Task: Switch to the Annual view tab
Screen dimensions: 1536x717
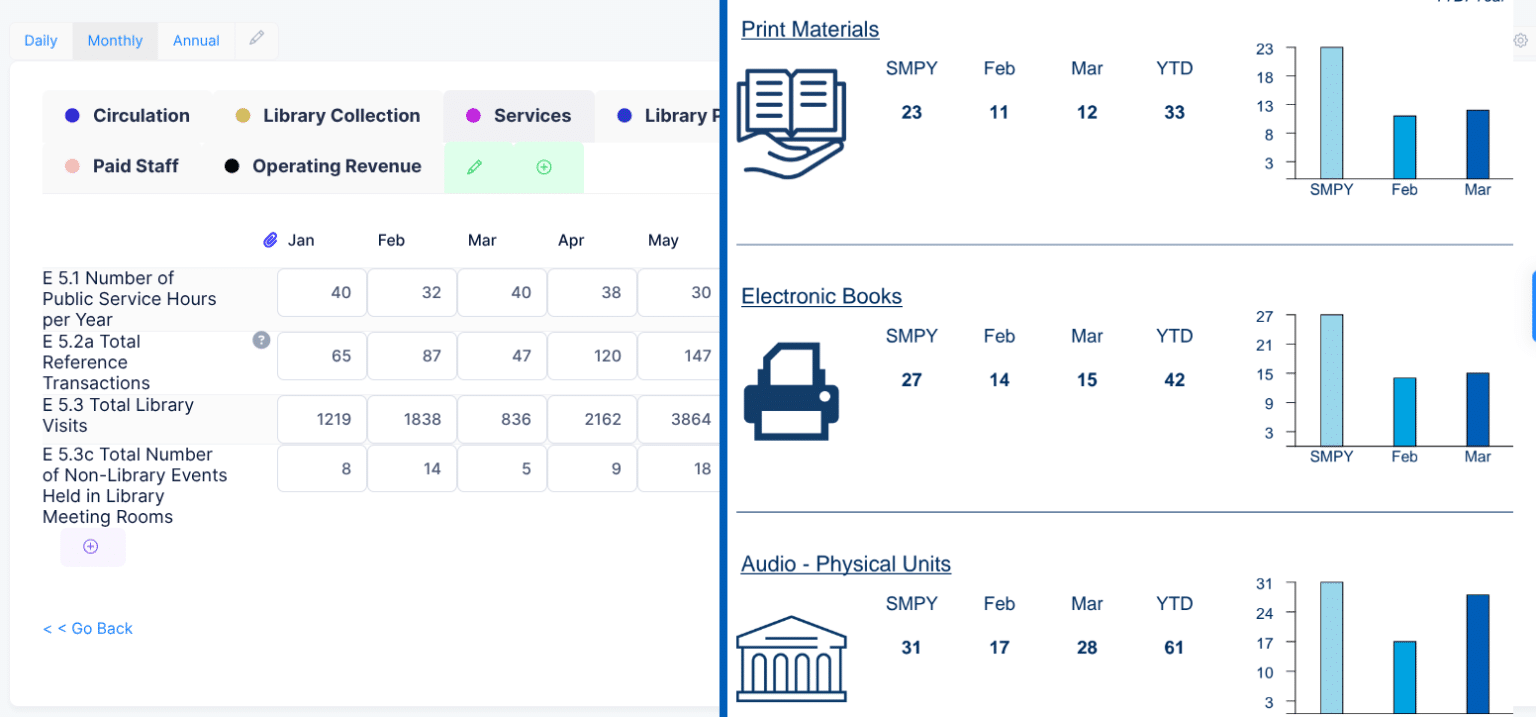Action: pyautogui.click(x=196, y=41)
